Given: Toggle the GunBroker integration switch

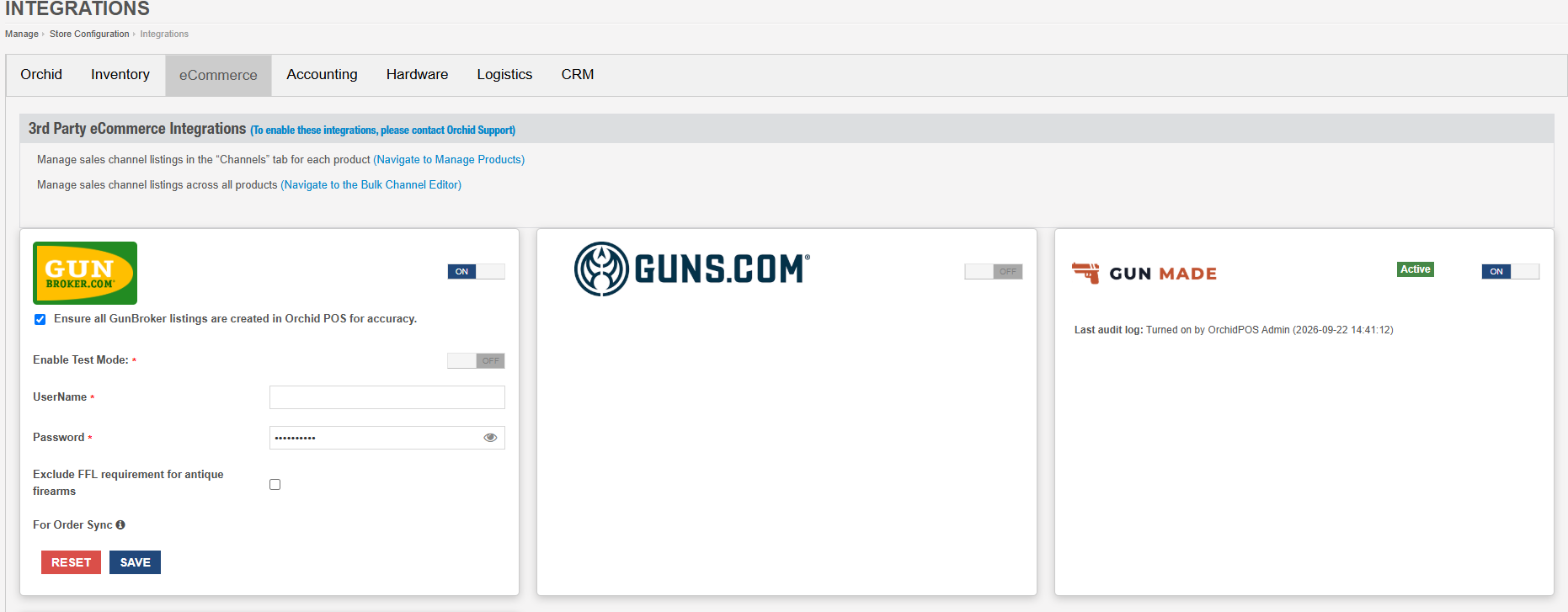Looking at the screenshot, I should 476,271.
